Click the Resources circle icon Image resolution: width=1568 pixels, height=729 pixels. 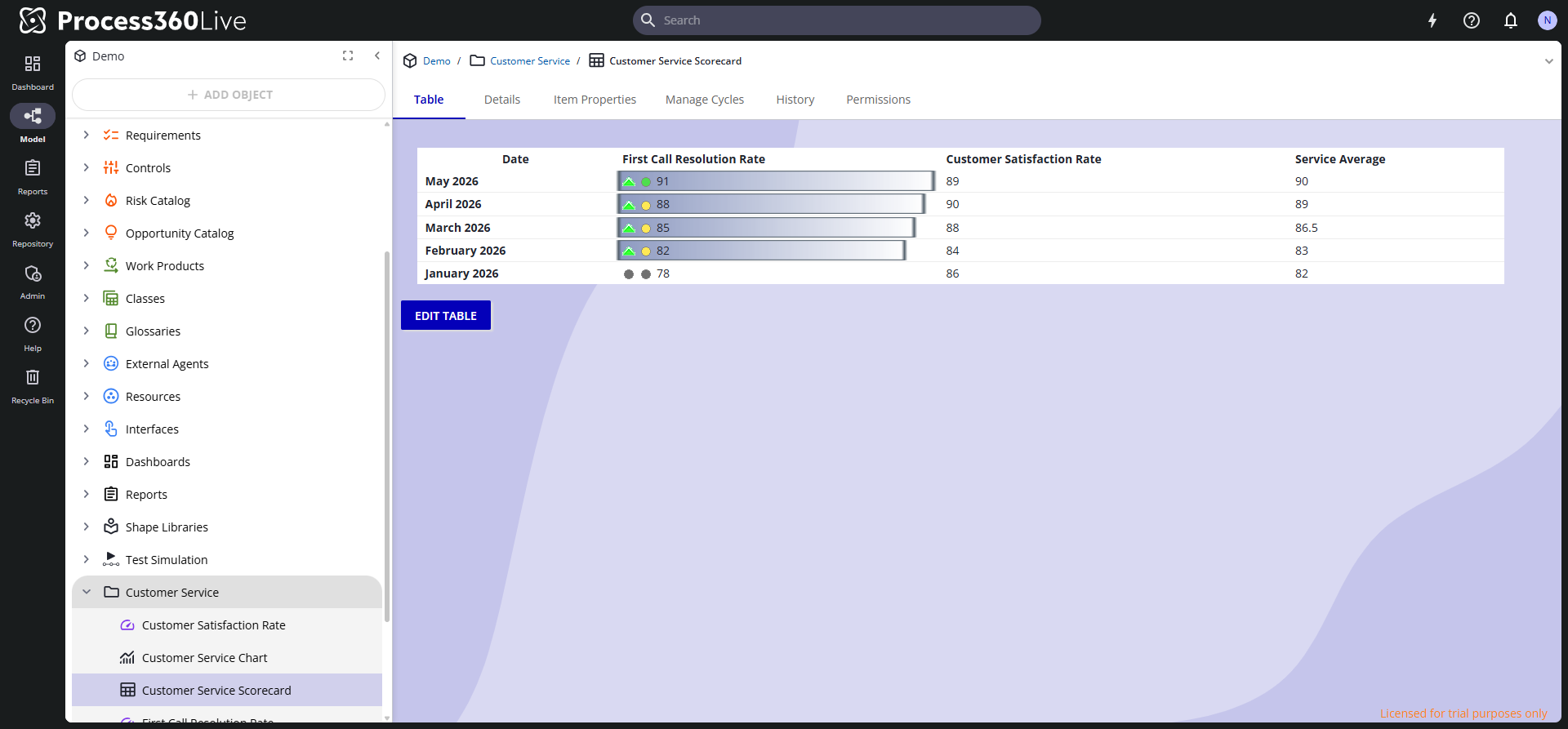point(111,396)
